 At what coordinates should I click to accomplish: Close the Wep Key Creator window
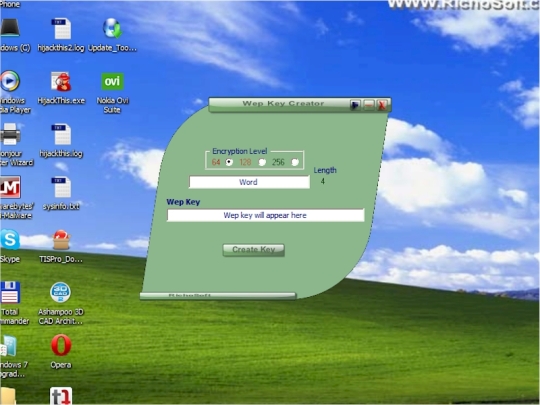coord(382,104)
